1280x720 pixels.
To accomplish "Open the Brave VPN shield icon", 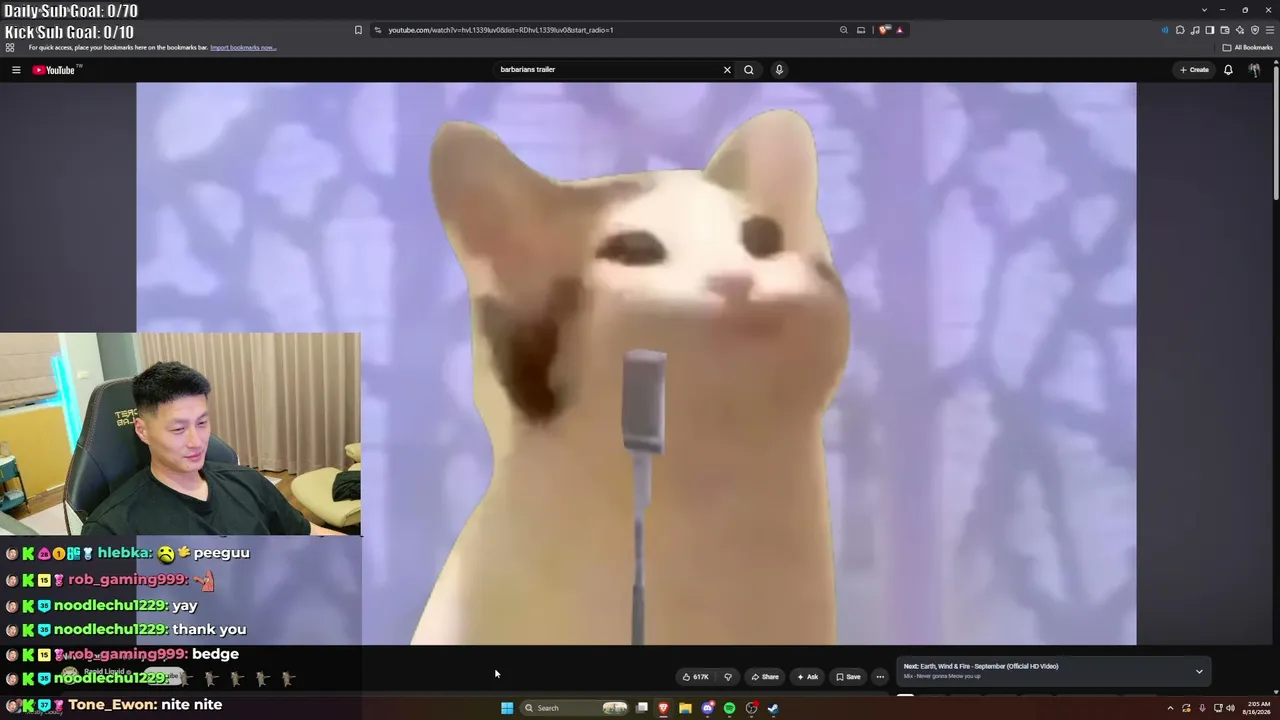I will (1255, 30).
